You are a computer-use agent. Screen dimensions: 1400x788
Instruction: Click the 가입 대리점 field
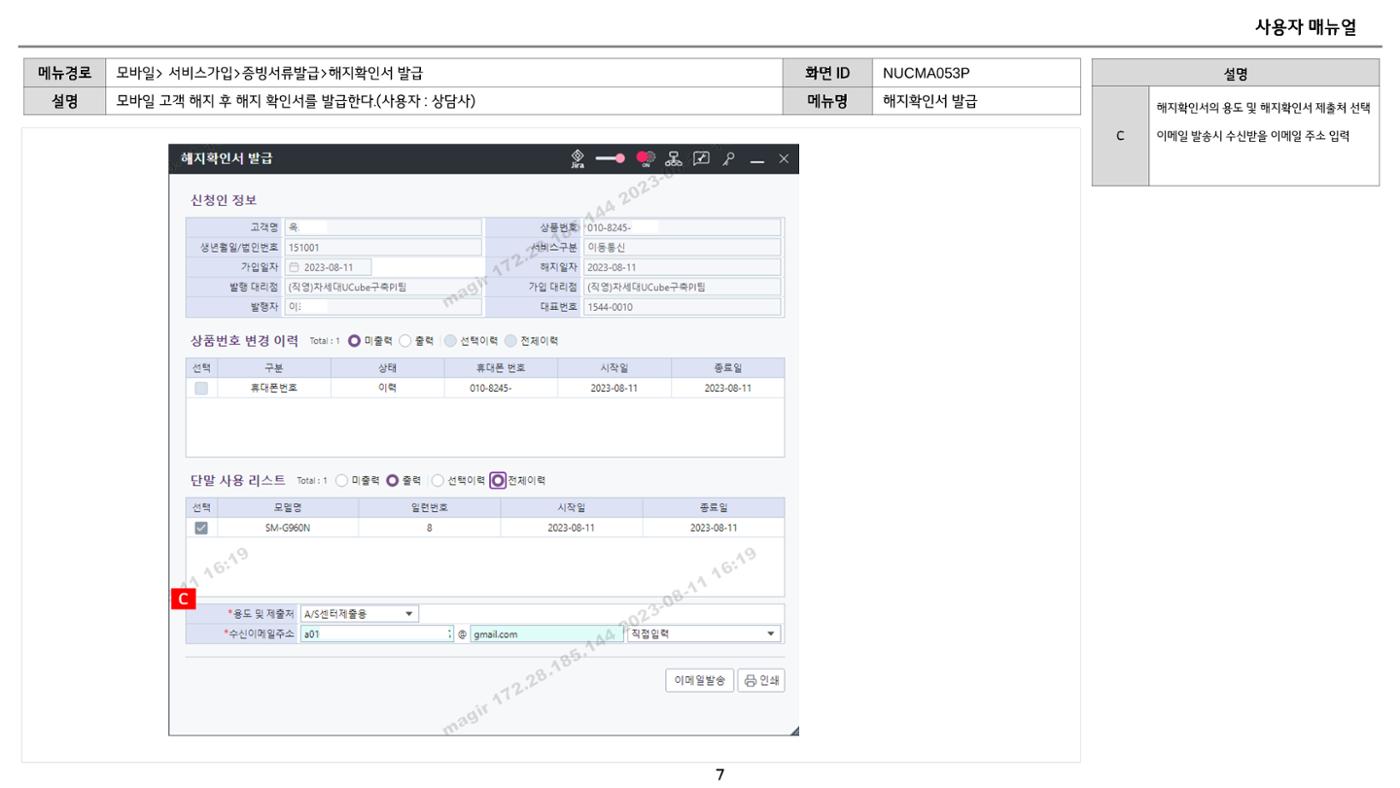coord(682,287)
